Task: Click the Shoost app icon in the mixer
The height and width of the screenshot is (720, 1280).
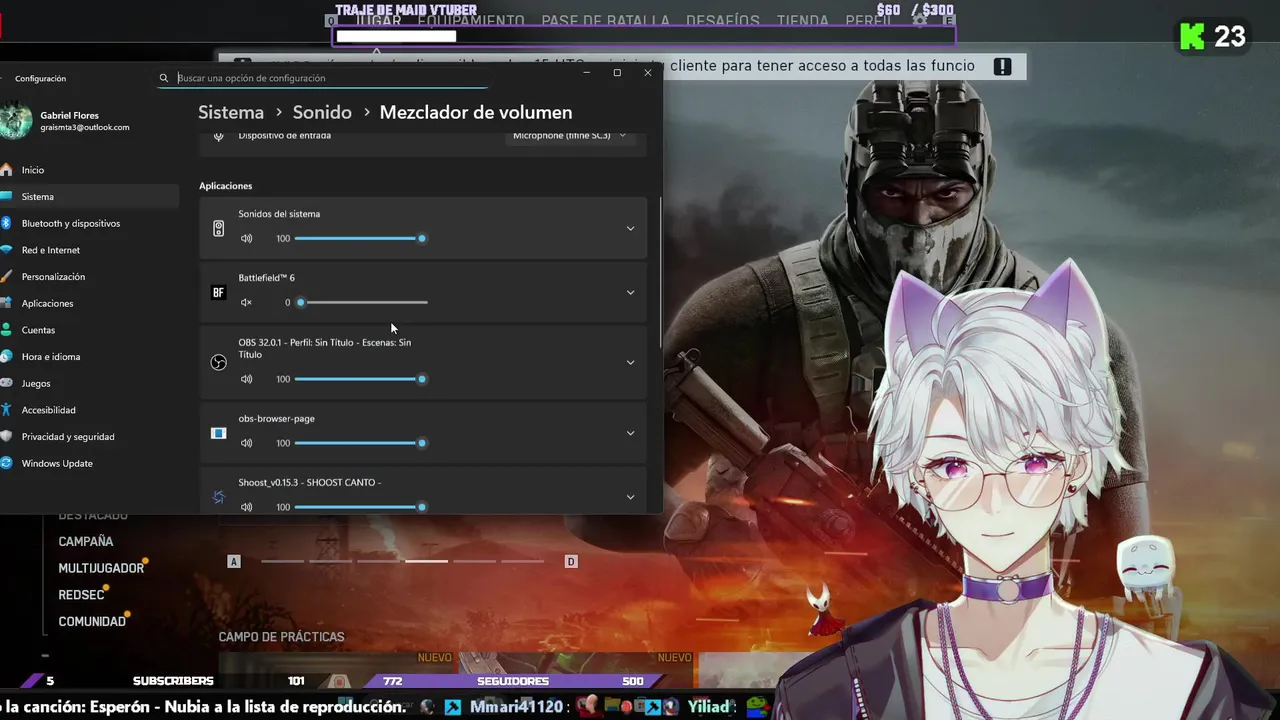Action: (219, 497)
